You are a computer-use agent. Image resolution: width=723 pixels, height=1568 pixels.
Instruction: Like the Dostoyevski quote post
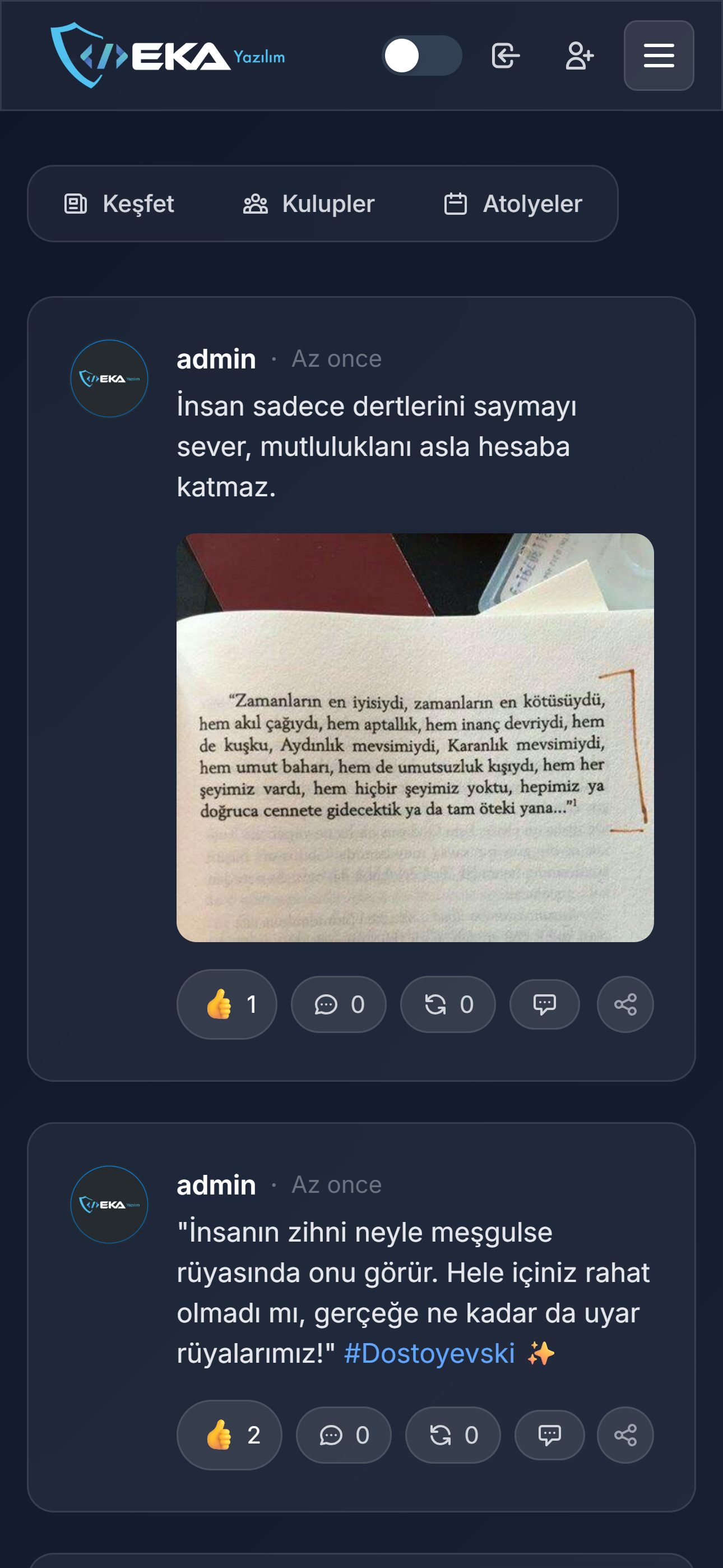tap(229, 1435)
